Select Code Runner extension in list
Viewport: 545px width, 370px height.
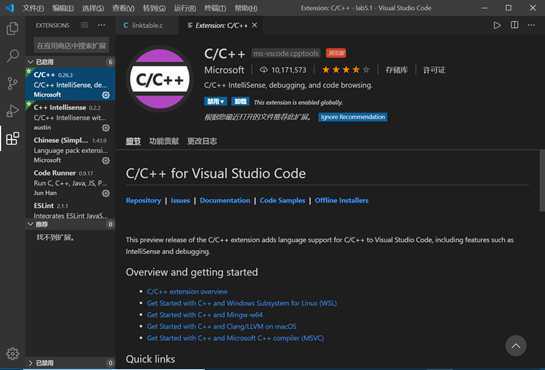[70, 182]
